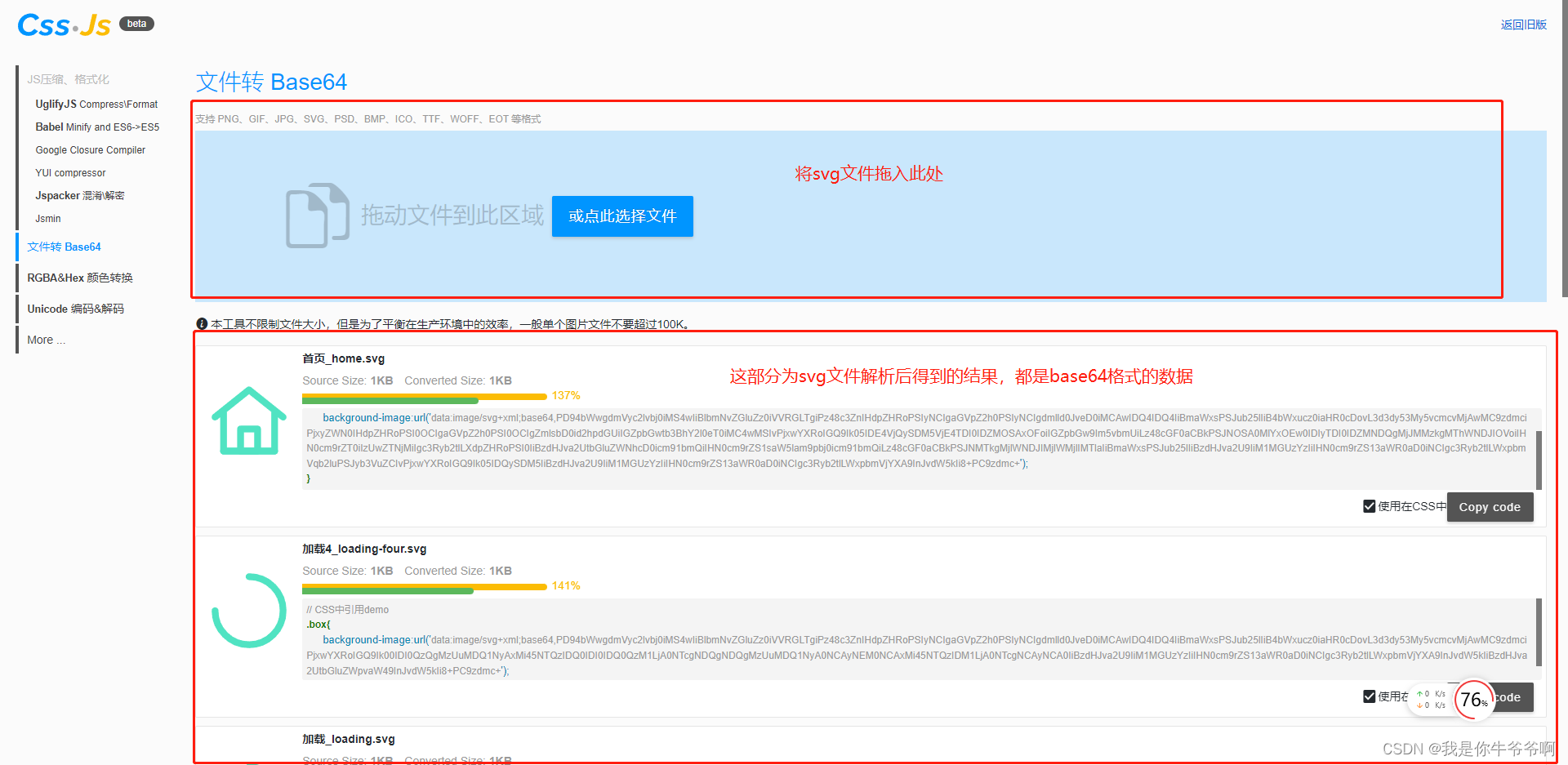
Task: Click the file document icon in drop zone
Action: (x=318, y=216)
